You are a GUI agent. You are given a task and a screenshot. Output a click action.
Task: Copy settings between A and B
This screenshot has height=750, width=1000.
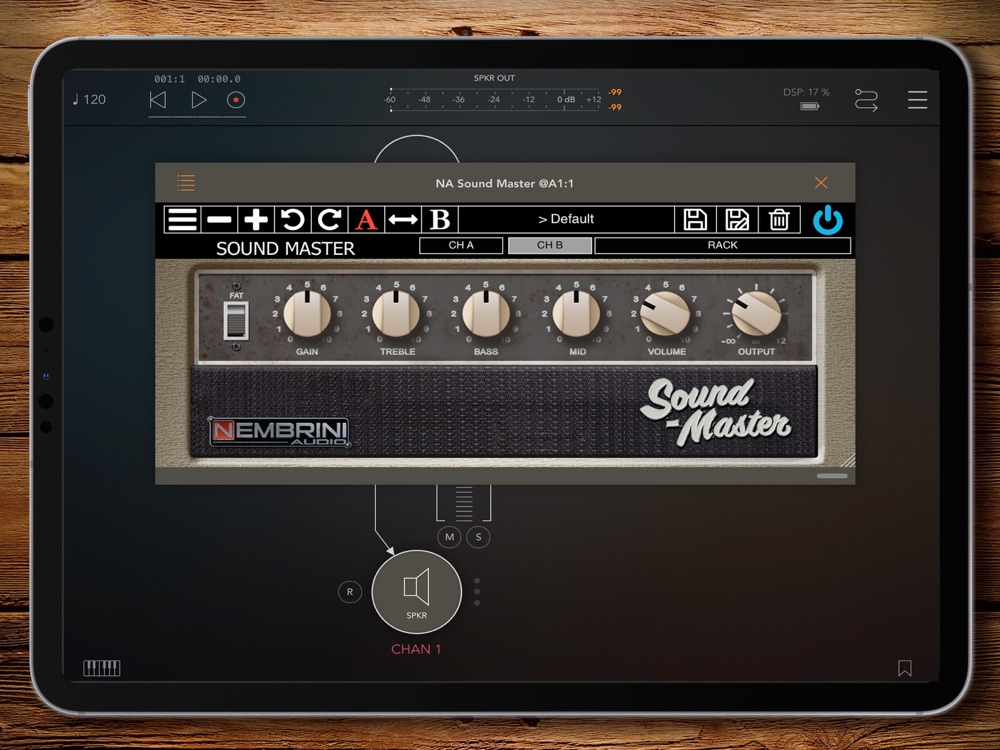tap(403, 219)
